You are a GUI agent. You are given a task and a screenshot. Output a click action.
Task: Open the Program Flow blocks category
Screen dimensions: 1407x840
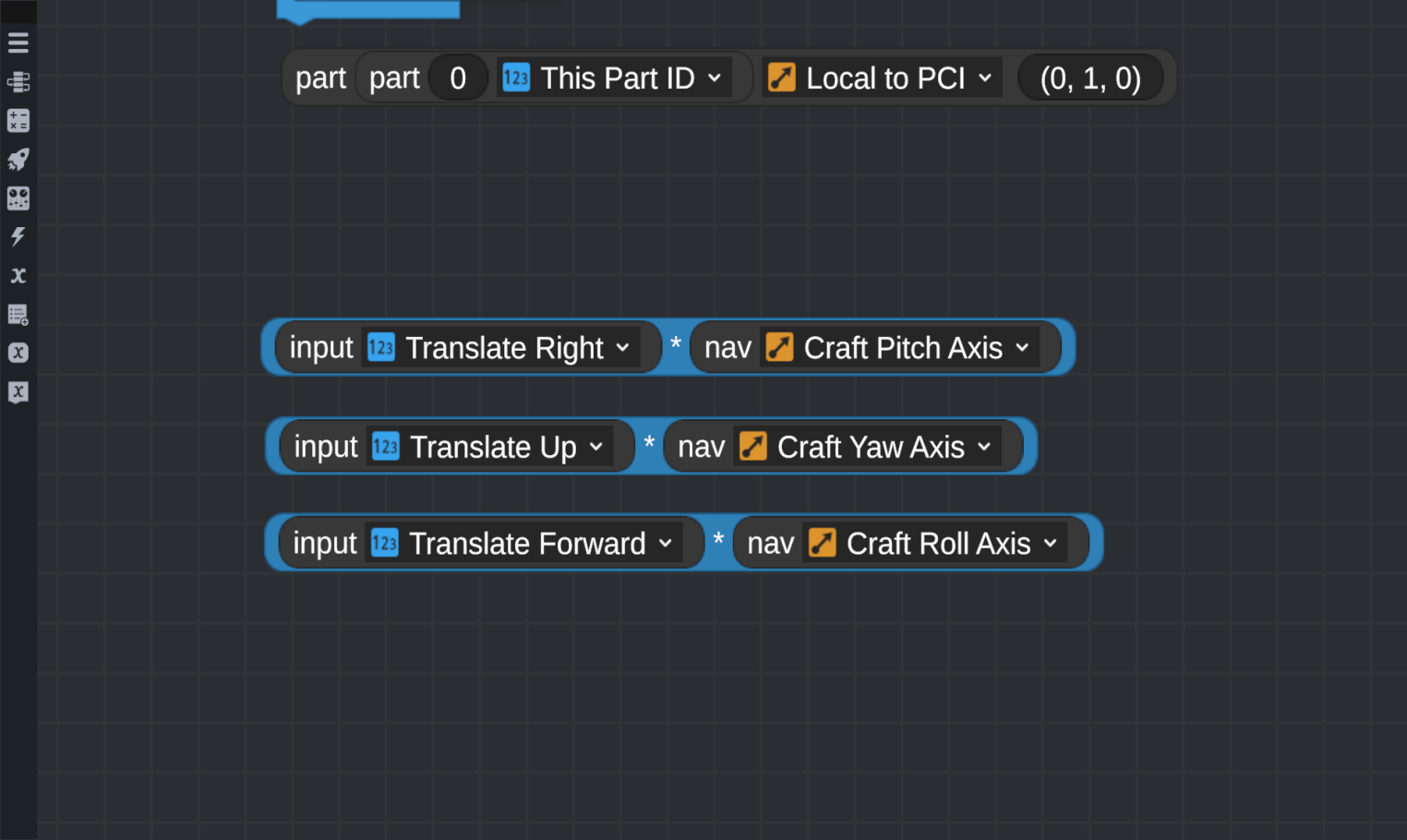18,81
